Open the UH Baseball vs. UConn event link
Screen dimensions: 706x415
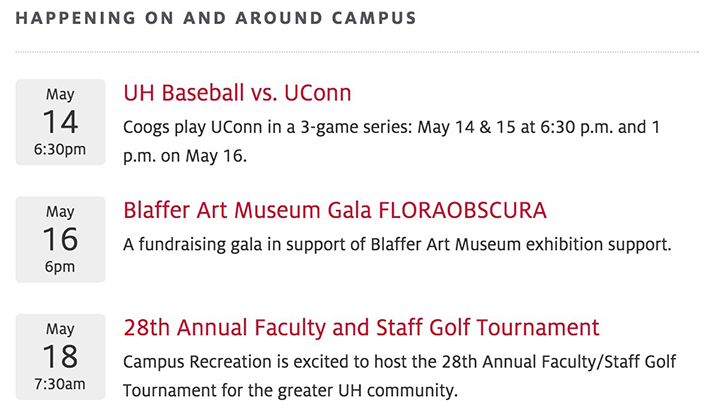click(237, 94)
